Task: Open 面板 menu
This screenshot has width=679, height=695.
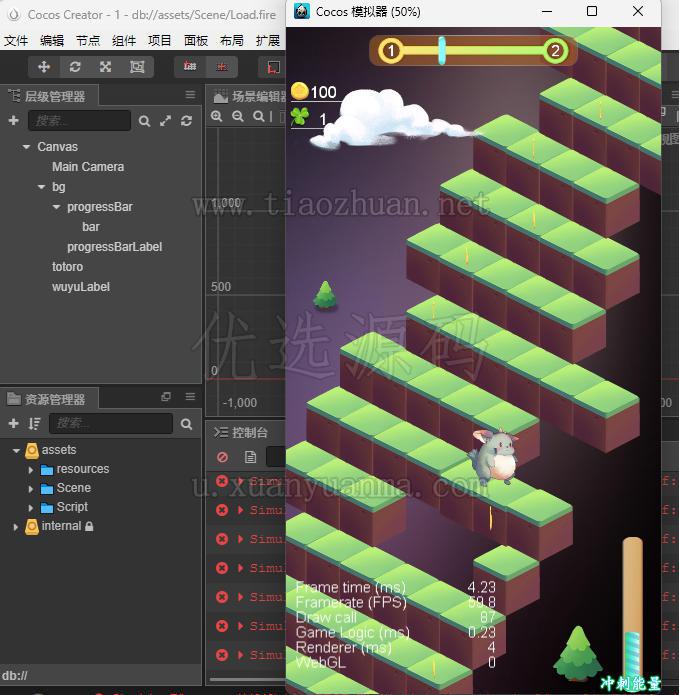Action: (195, 41)
